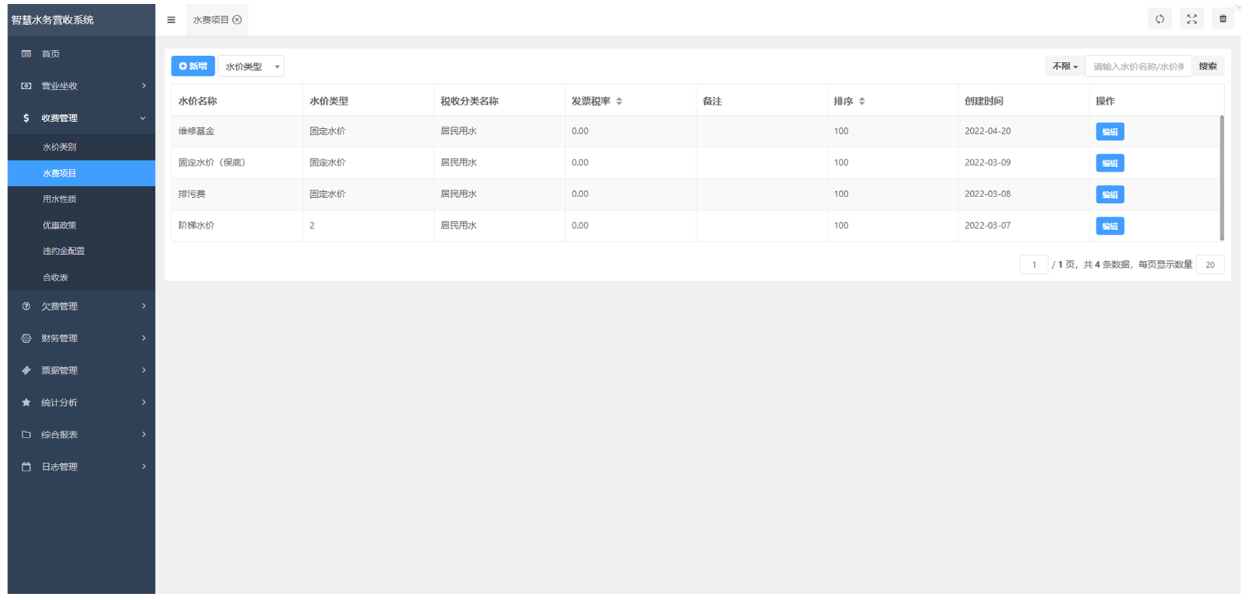Open the 水价类型 dropdown filter

tap(251, 66)
